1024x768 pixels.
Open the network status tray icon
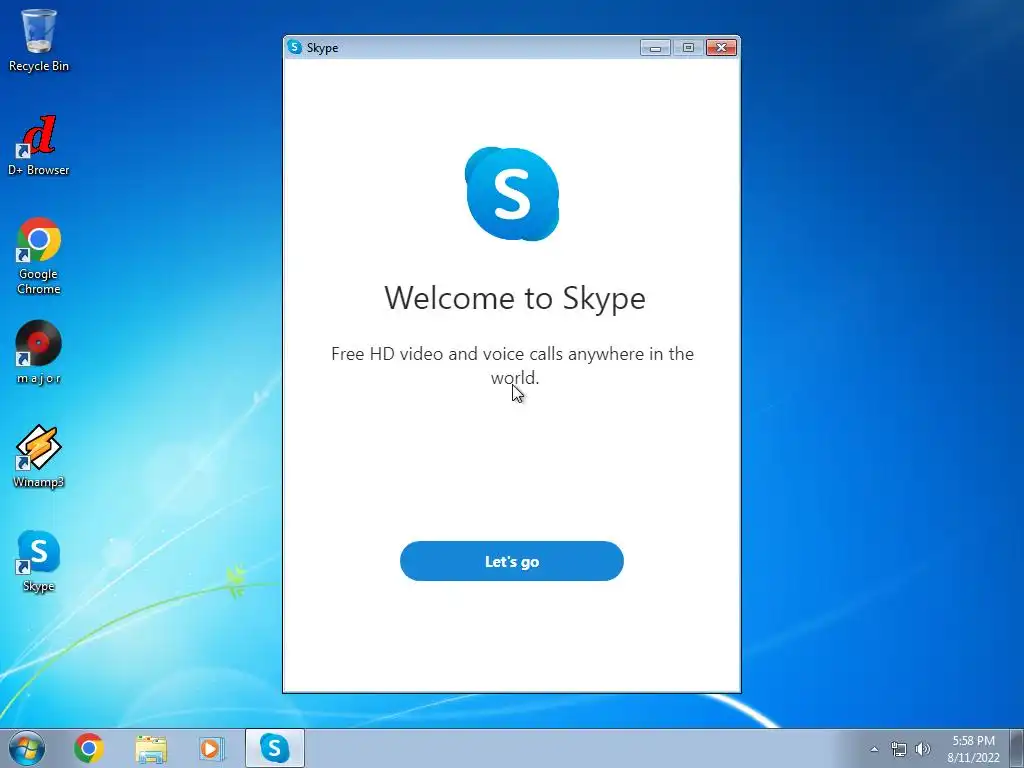pos(899,749)
